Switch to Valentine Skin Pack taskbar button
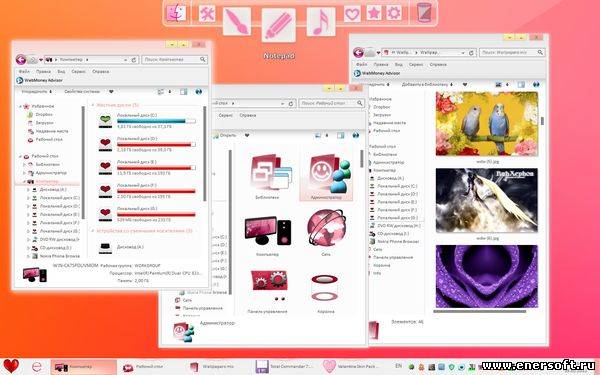Screen dimensions: 600x375 tap(351, 367)
